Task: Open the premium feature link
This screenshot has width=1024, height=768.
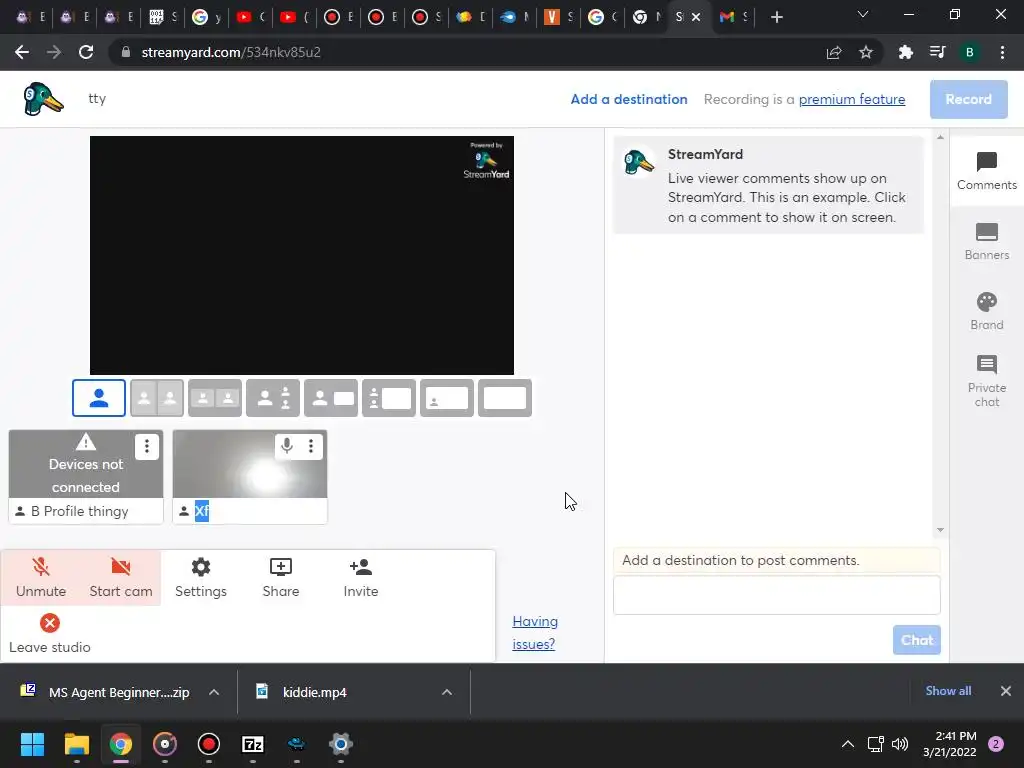Action: coord(852,99)
